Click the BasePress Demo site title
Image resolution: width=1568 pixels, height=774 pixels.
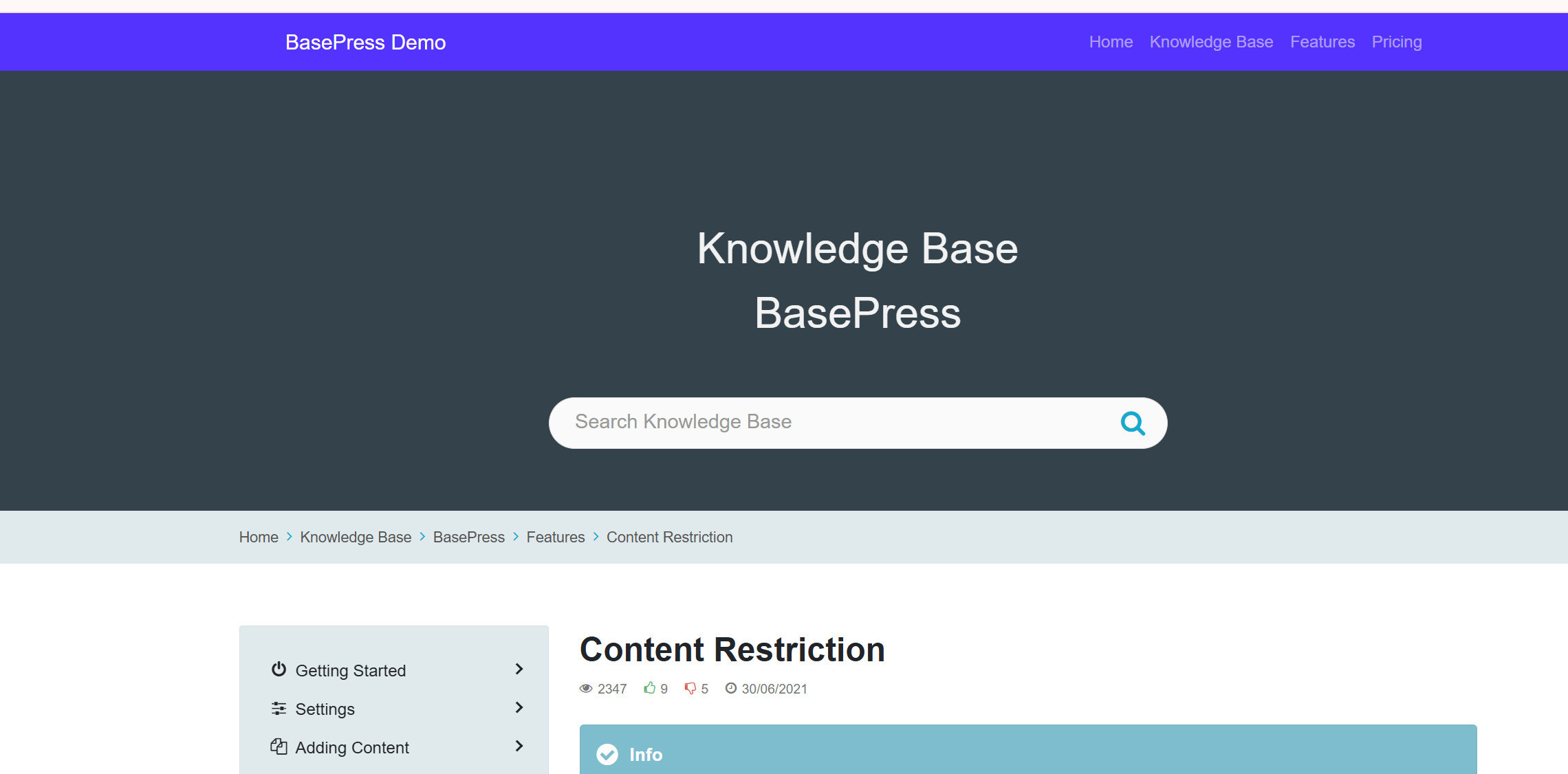[x=365, y=43]
